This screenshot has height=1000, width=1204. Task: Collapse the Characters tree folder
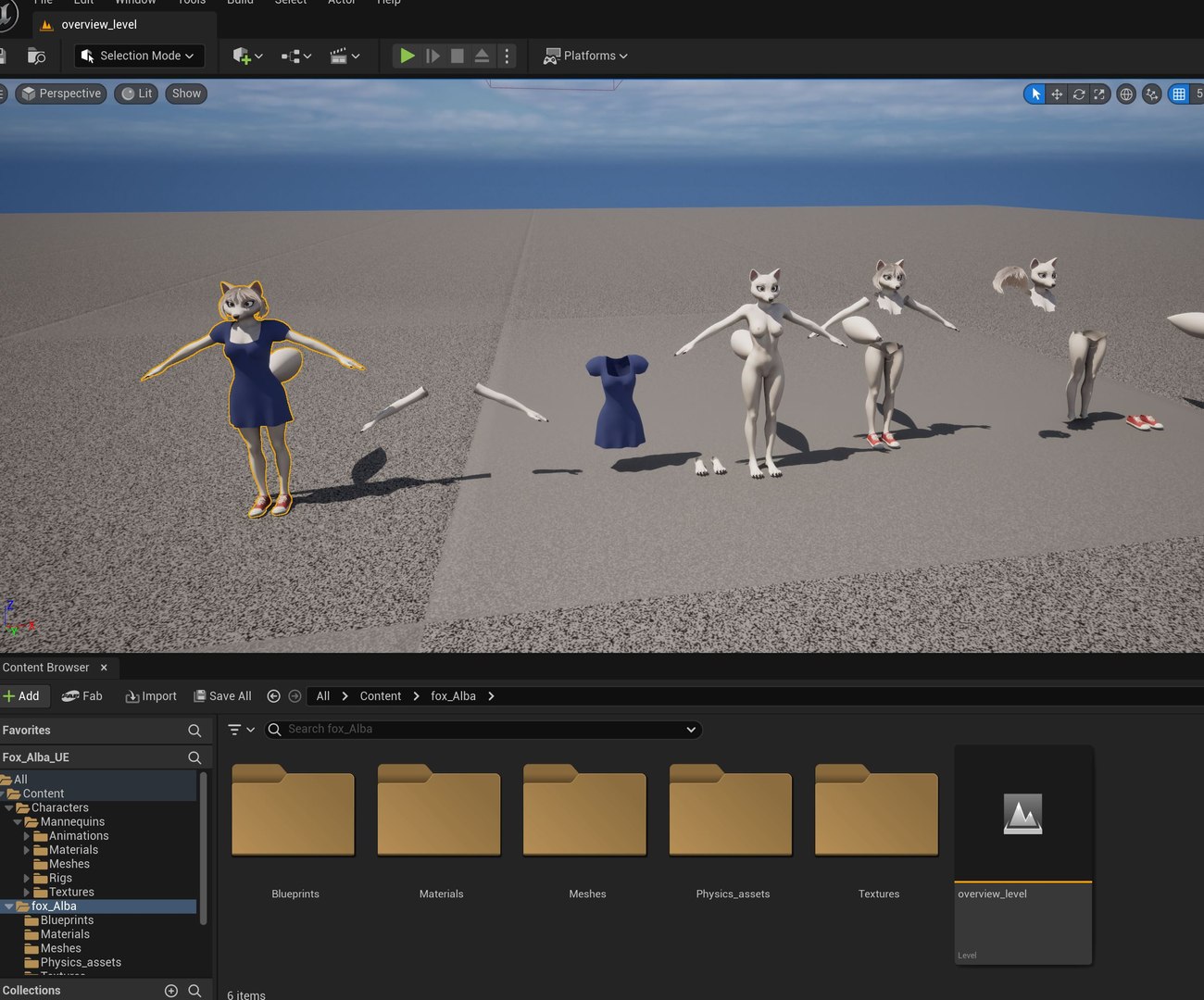9,808
